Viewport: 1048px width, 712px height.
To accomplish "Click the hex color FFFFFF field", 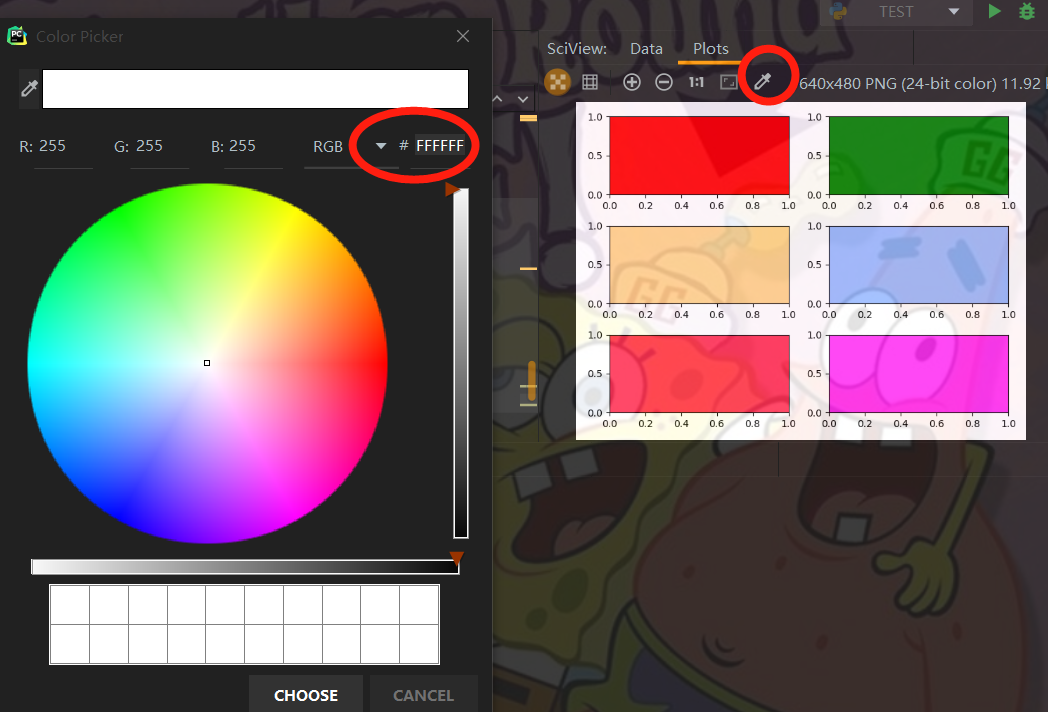I will 439,146.
